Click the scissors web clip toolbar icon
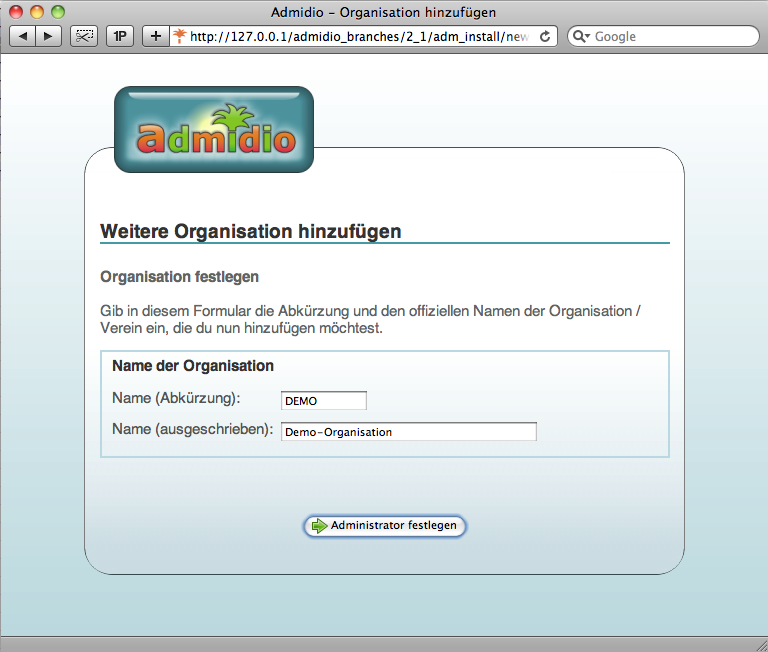 [x=84, y=36]
